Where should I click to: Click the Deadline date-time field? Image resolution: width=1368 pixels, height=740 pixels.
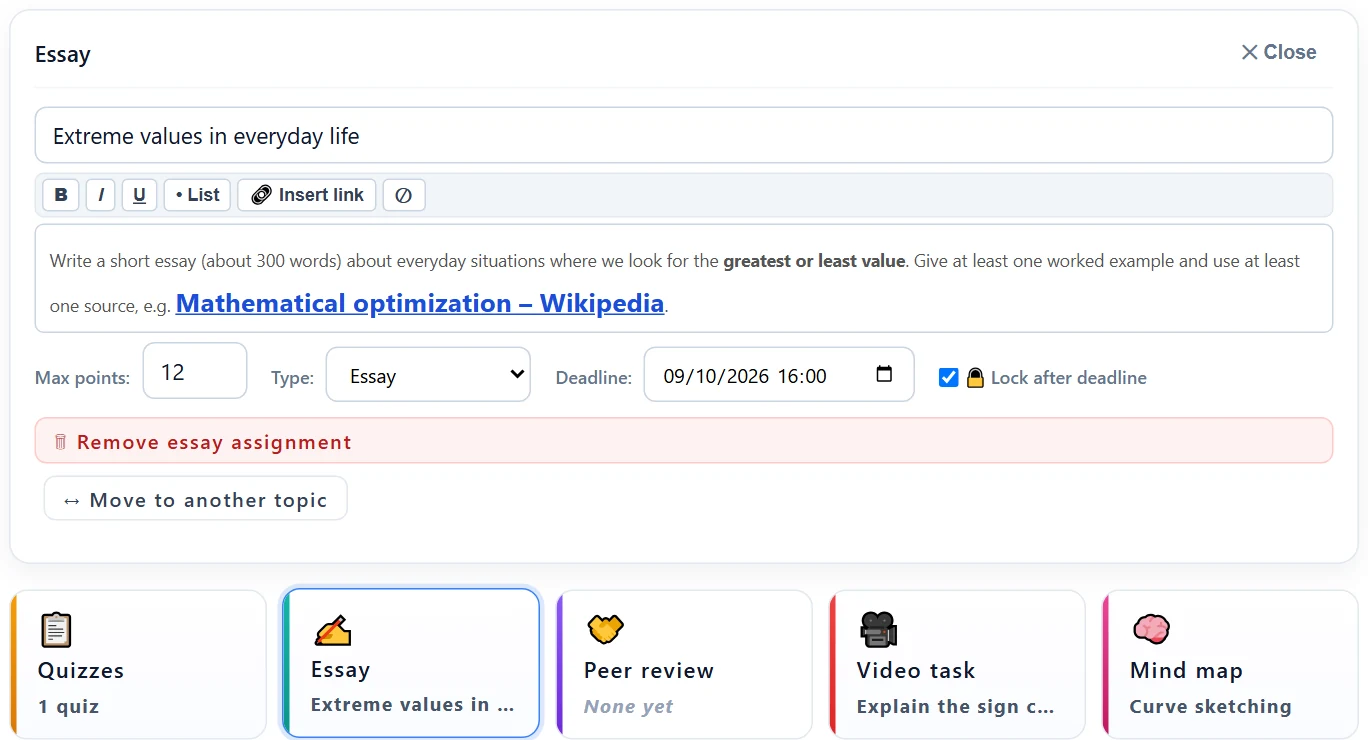coord(779,375)
